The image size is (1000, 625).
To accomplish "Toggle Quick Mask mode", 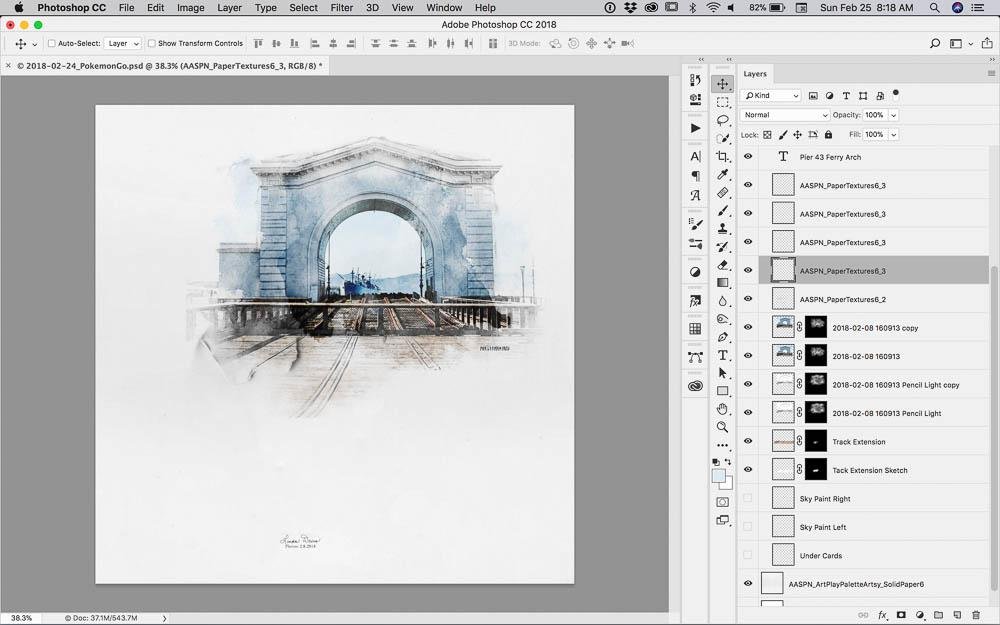I will tap(723, 502).
